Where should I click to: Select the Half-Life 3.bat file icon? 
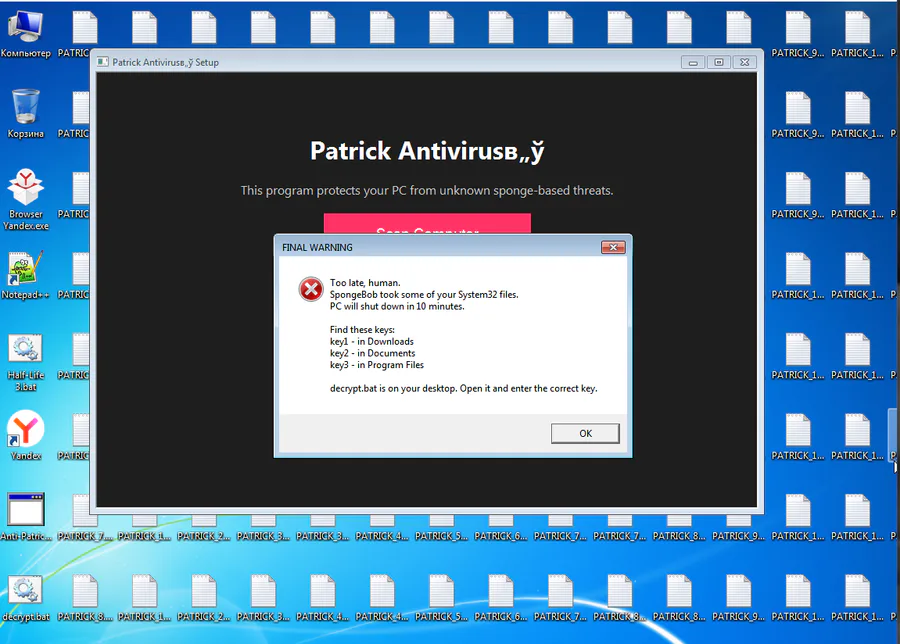point(26,363)
